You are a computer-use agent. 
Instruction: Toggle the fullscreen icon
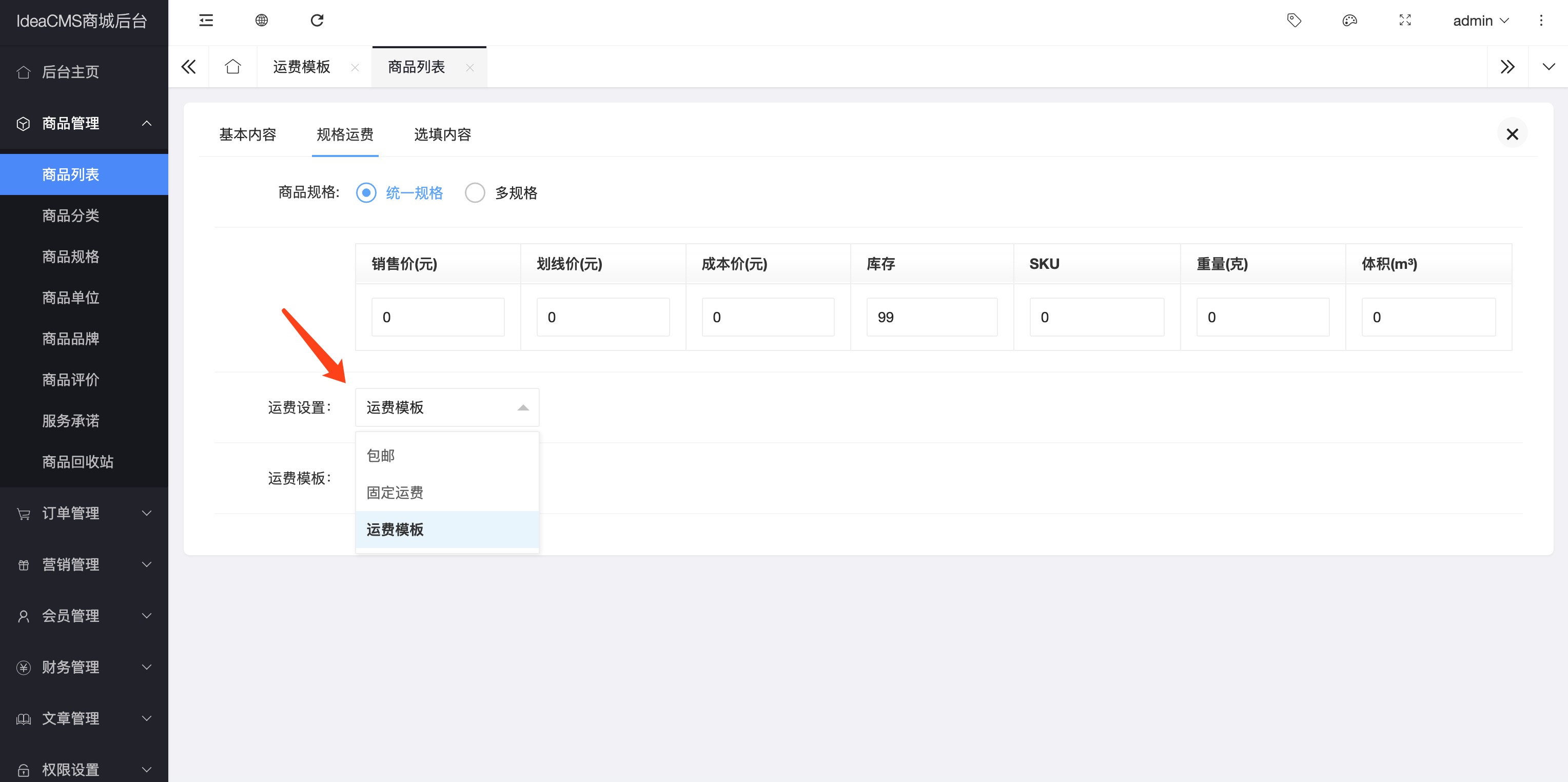[x=1404, y=21]
